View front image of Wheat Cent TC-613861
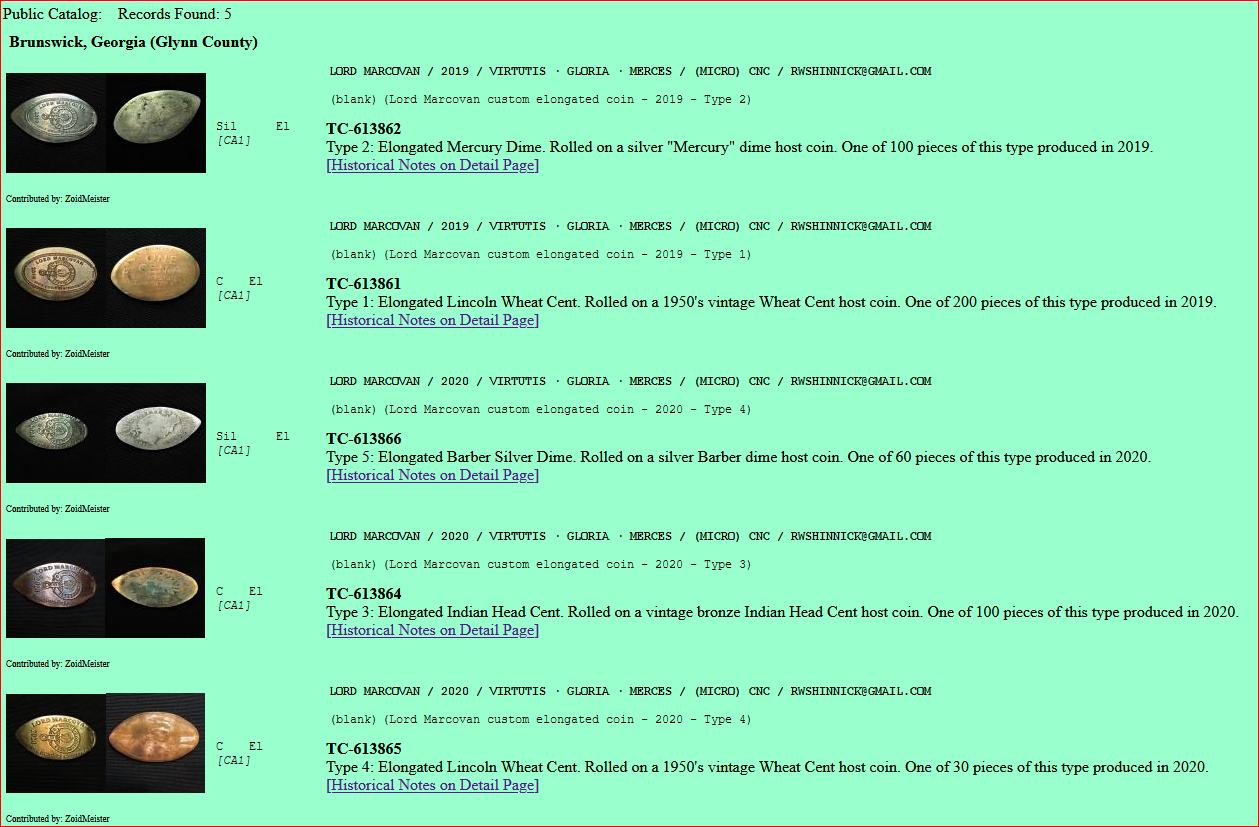Image resolution: width=1259 pixels, height=827 pixels. (56, 277)
